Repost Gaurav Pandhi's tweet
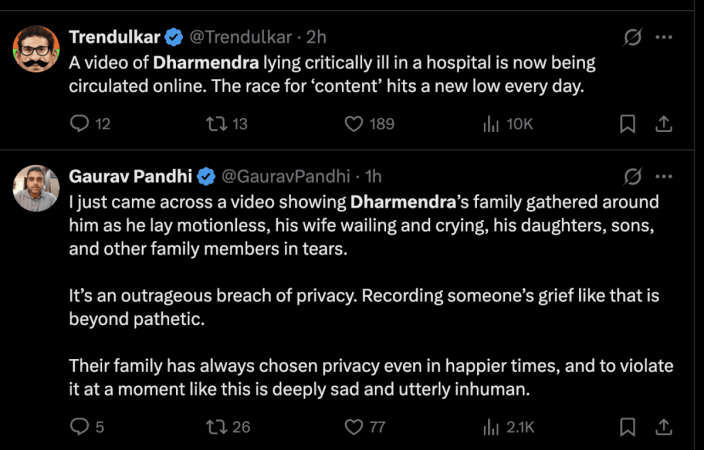The image size is (704, 450). pos(215,427)
